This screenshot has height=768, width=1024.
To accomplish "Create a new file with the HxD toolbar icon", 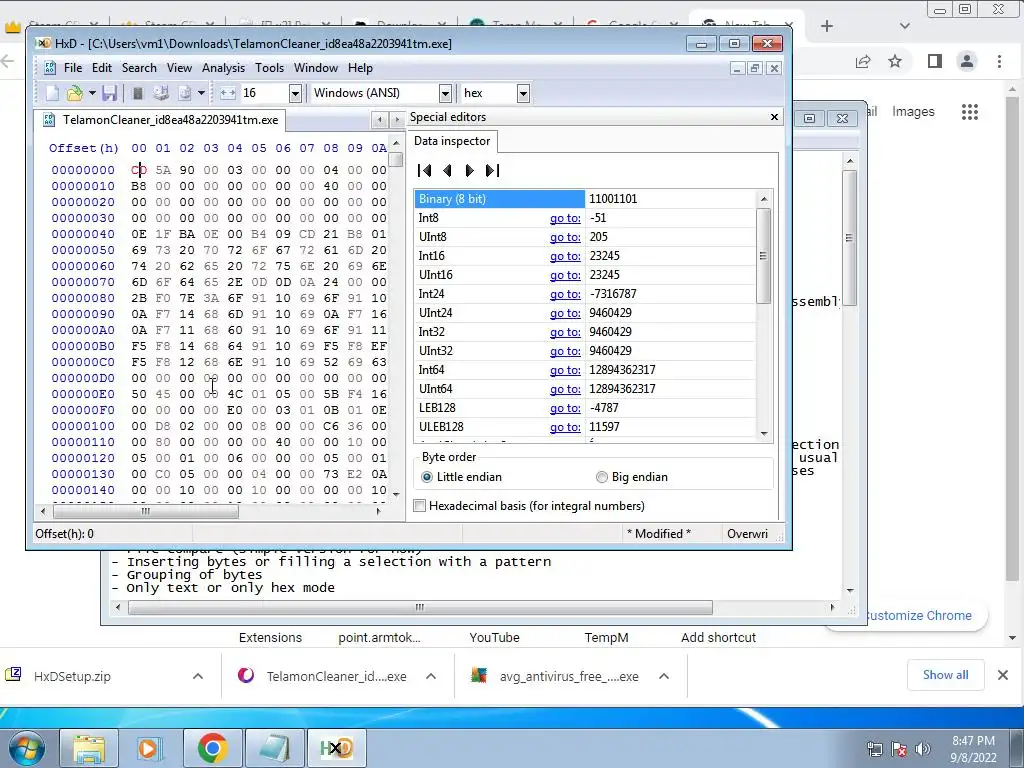I will point(52,93).
